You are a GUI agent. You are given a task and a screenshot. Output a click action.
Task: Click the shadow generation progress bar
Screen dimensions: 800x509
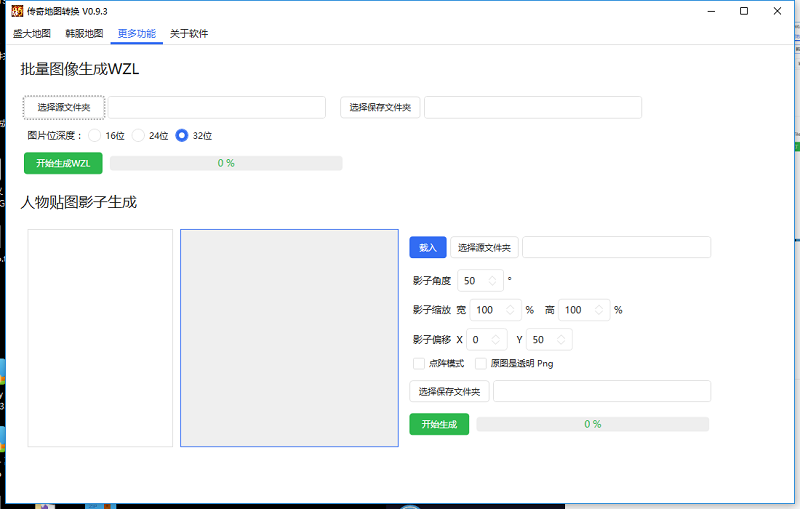tap(593, 424)
